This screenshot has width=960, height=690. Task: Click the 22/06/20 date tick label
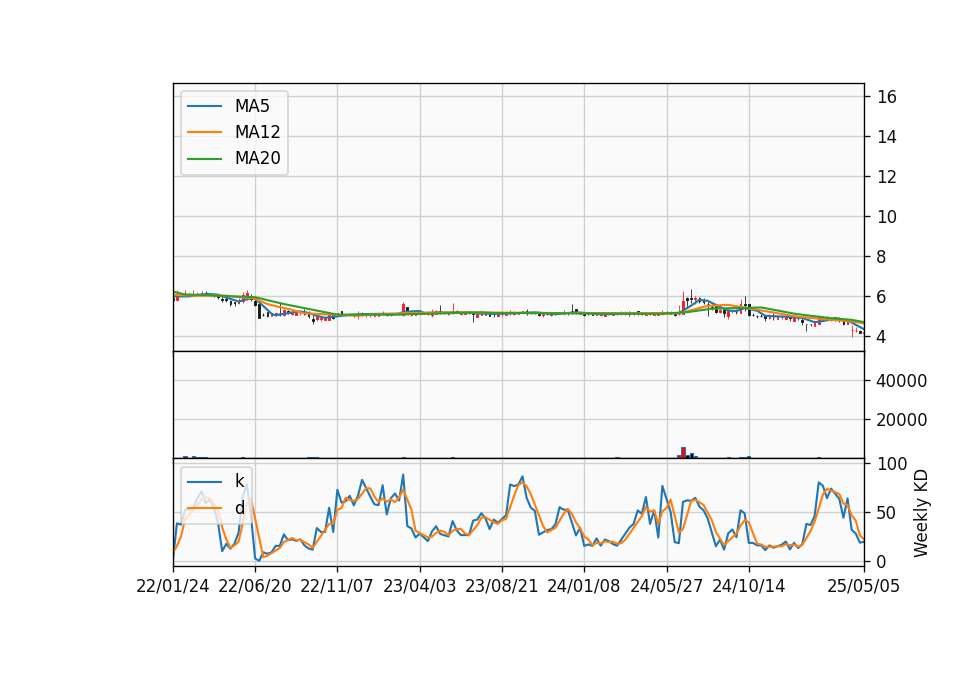coord(255,586)
